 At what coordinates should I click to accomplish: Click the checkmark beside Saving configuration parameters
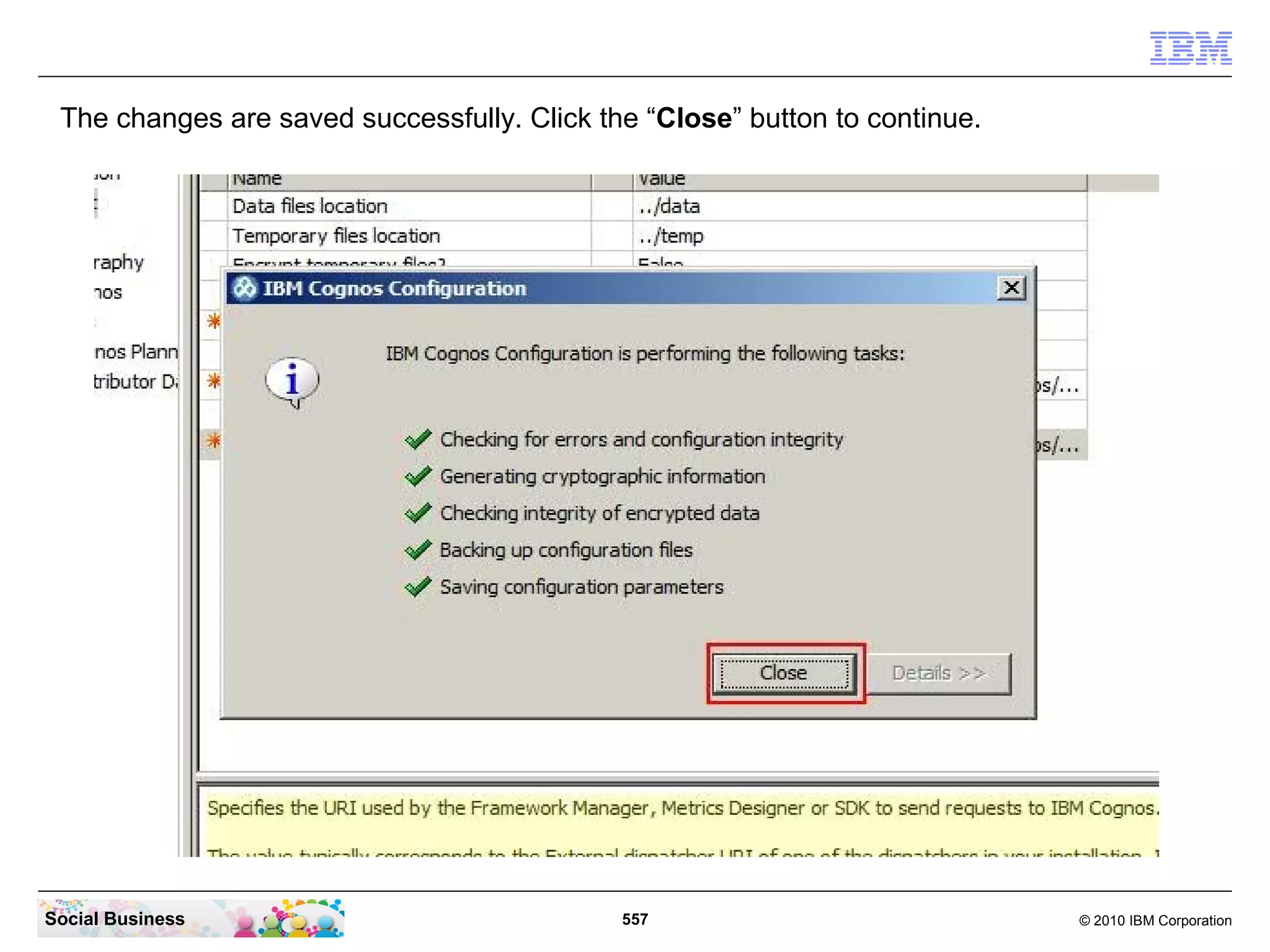point(418,586)
